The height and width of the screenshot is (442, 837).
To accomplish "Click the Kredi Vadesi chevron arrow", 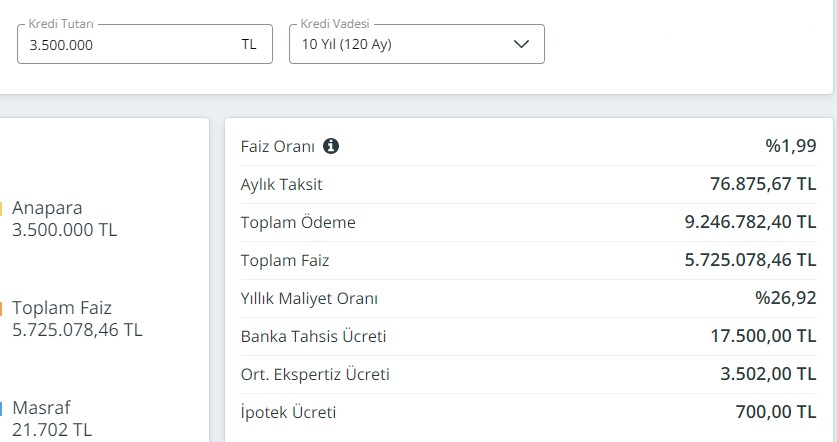I will (521, 44).
